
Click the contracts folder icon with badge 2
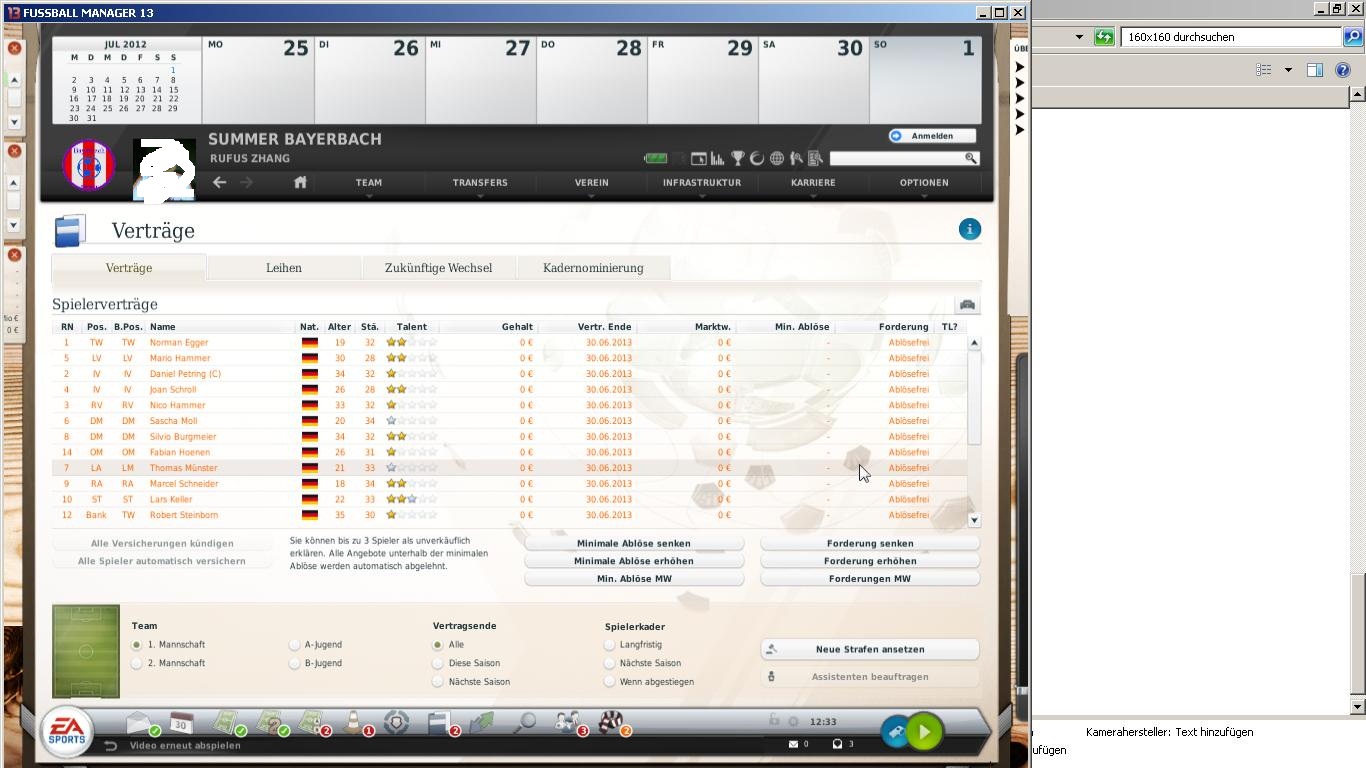click(x=440, y=722)
